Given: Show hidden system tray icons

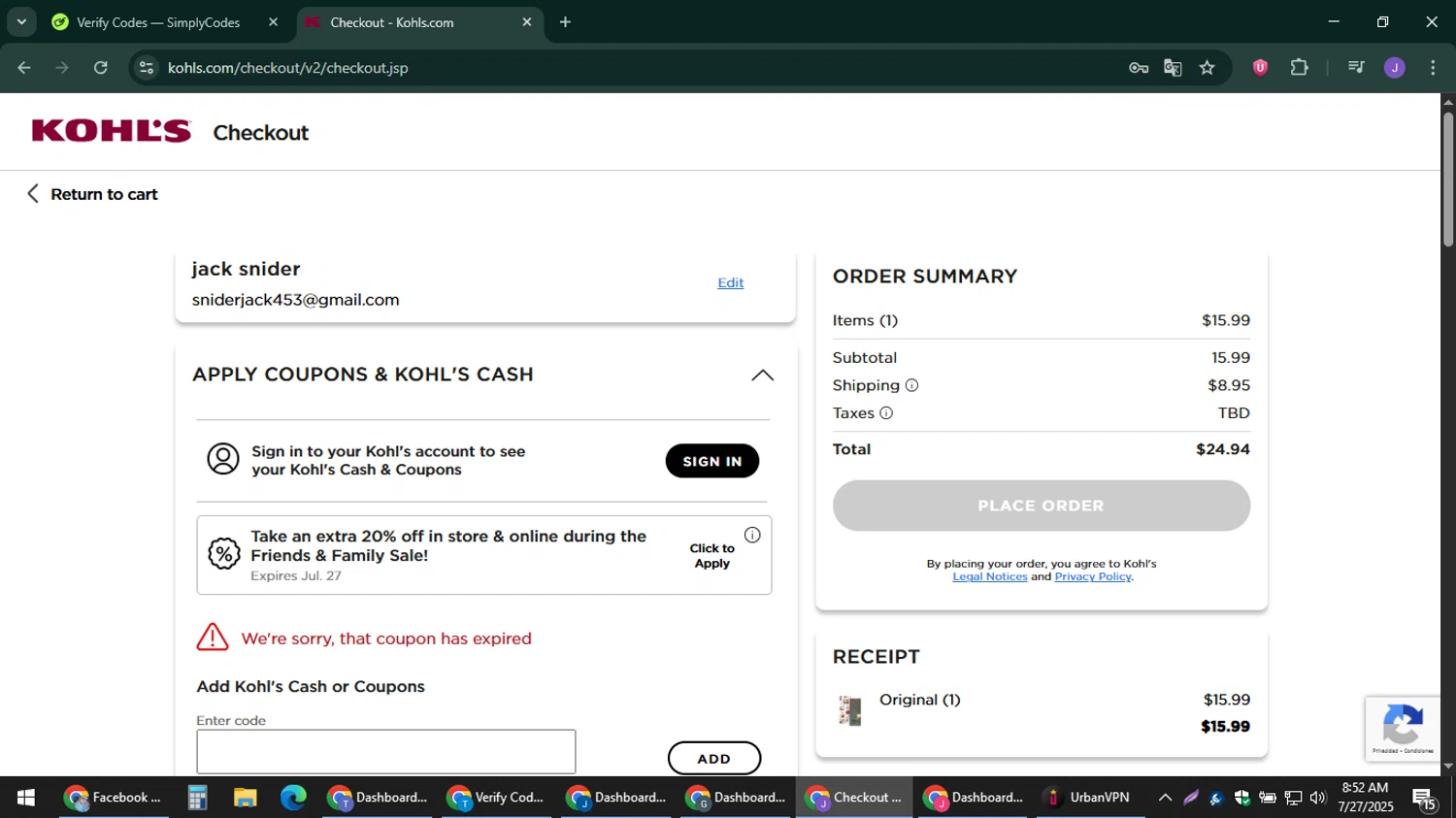Looking at the screenshot, I should [x=1165, y=798].
